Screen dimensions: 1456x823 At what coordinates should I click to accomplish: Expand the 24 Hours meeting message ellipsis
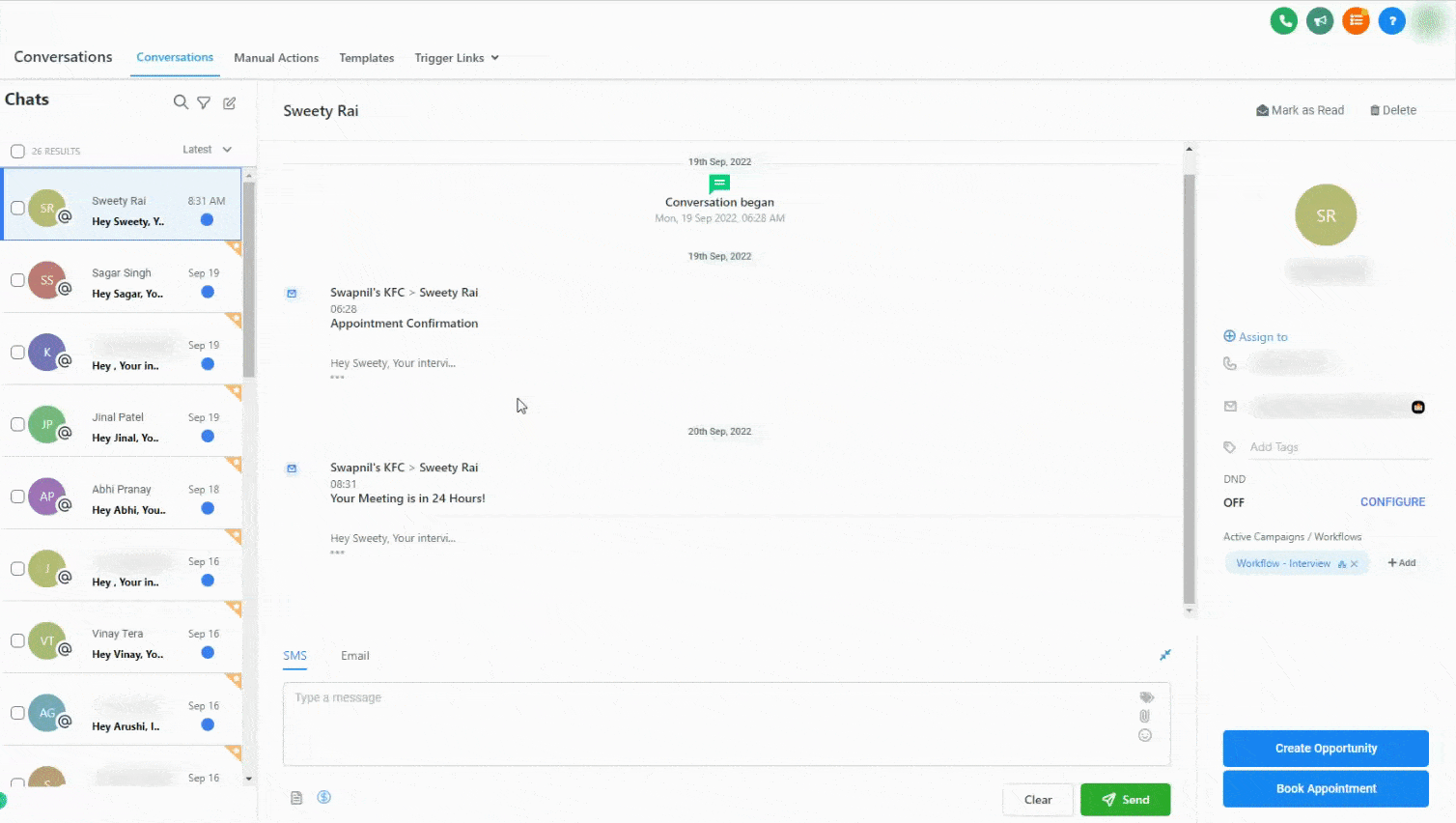337,553
